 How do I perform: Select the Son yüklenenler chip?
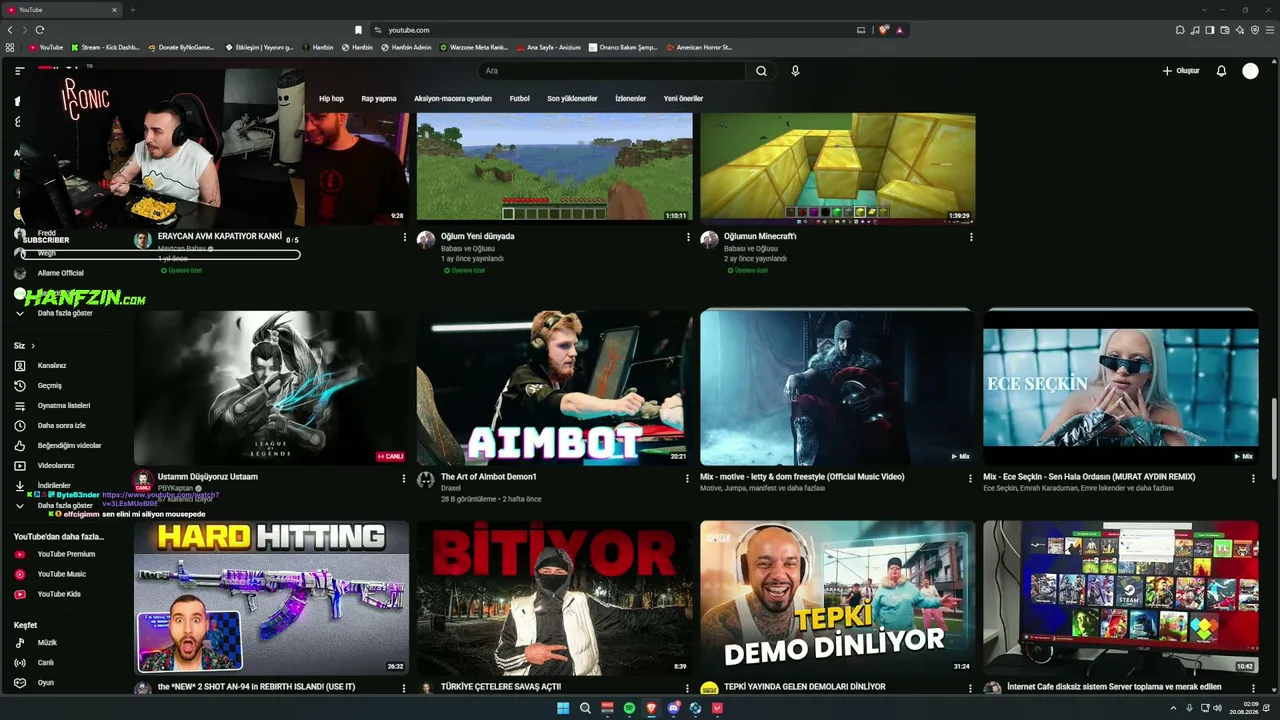(572, 99)
